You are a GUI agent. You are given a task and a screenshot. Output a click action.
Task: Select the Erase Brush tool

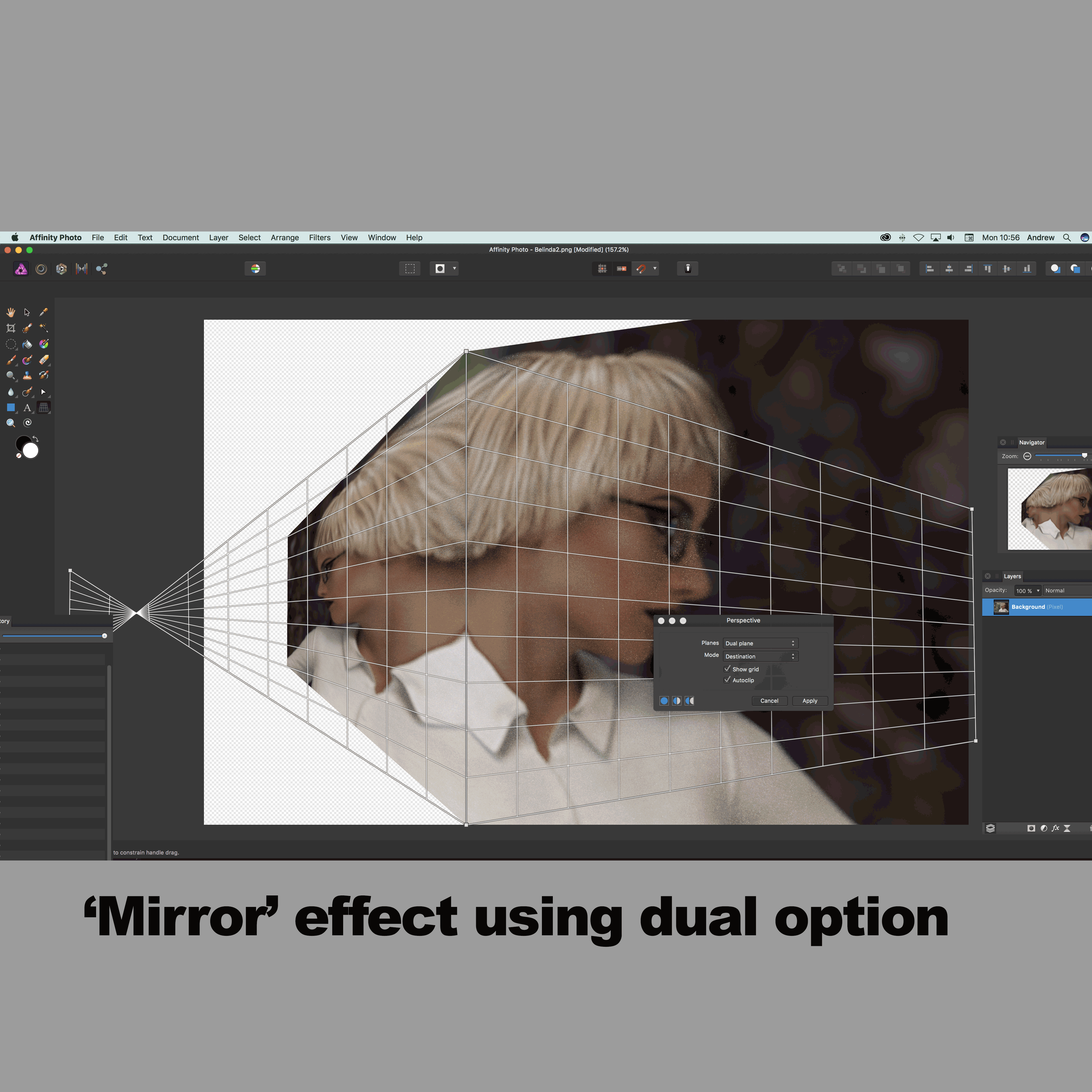[43, 360]
